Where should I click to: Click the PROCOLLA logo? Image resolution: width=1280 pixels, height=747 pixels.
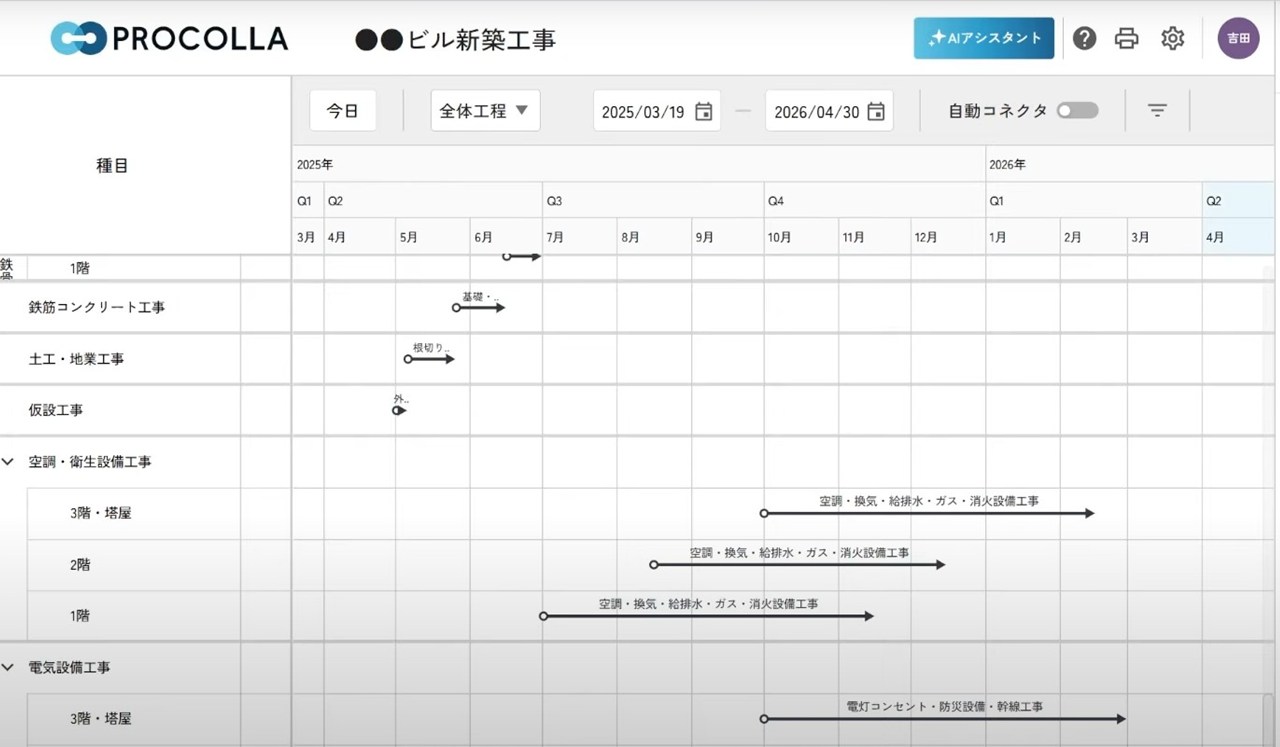pyautogui.click(x=170, y=38)
